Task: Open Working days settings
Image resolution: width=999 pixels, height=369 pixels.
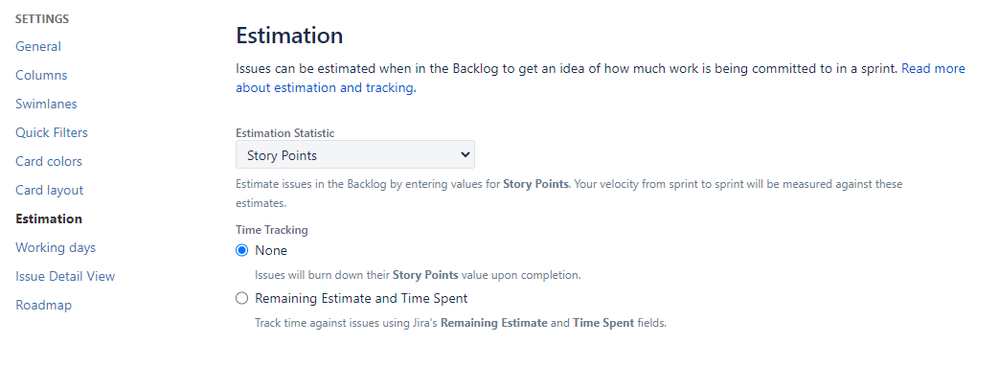Action: coord(55,247)
